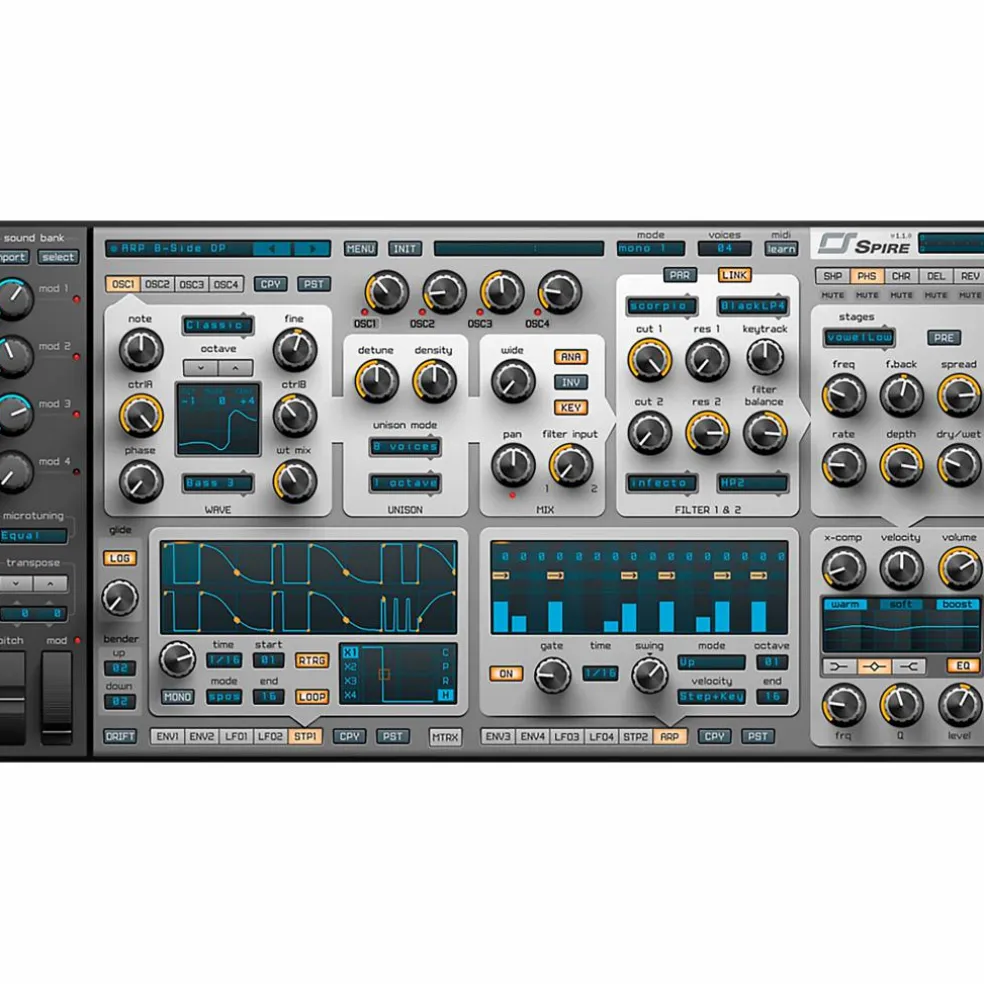This screenshot has width=984, height=984.
Task: Click the transpose down arrow
Action: (16, 584)
